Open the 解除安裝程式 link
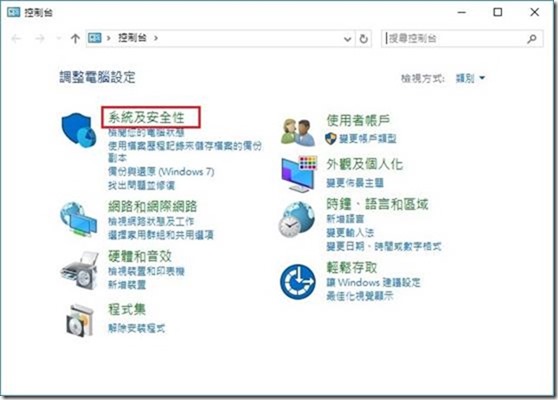The height and width of the screenshot is (400, 558). coord(137,328)
